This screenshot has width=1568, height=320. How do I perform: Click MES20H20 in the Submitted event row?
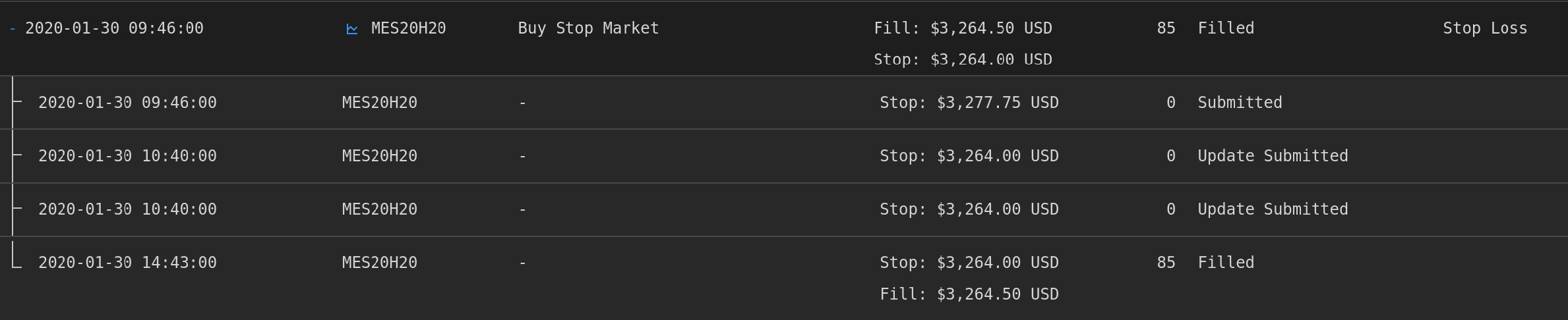pos(379,103)
